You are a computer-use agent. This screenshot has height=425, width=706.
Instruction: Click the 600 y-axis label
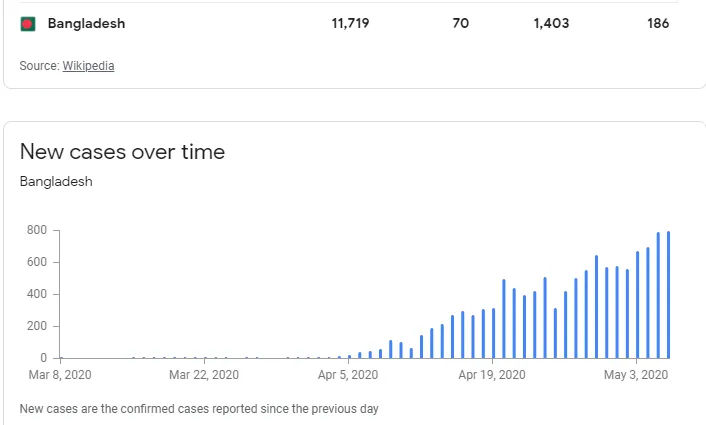pos(37,262)
